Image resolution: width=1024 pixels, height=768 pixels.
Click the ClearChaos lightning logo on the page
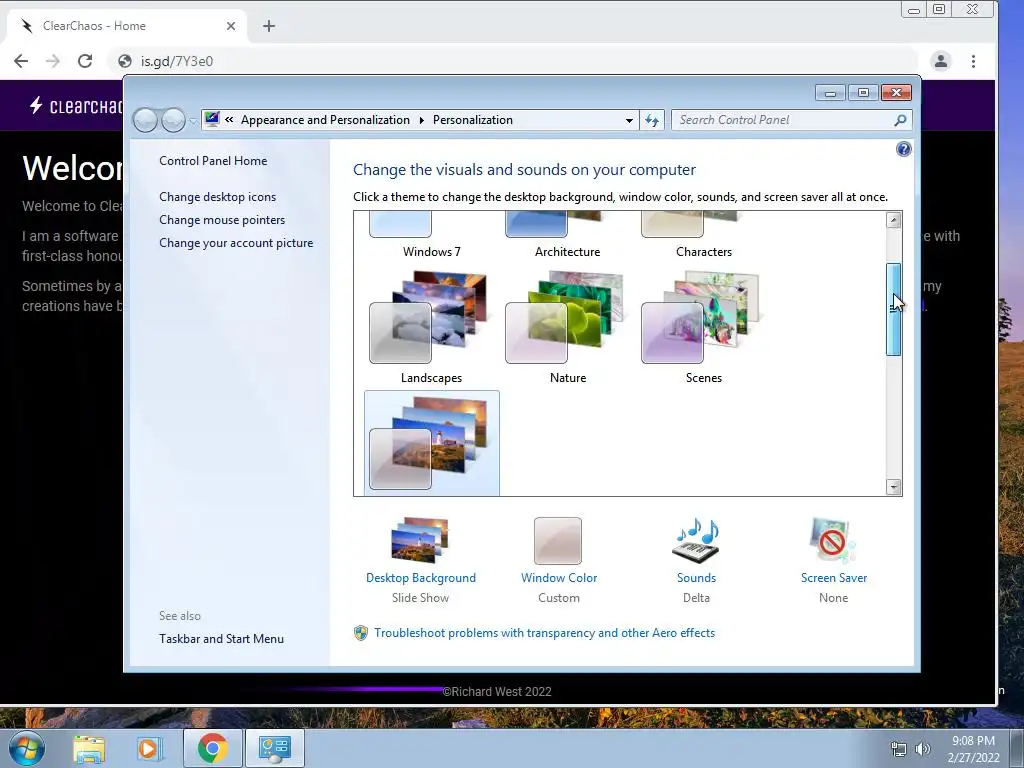pyautogui.click(x=37, y=105)
